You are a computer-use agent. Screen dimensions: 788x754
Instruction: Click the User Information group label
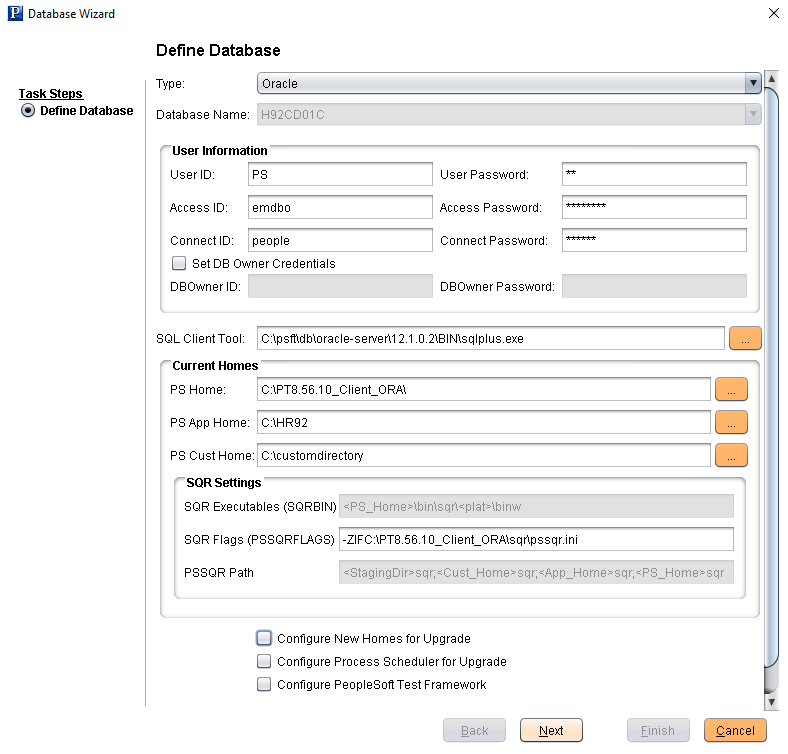(x=220, y=151)
